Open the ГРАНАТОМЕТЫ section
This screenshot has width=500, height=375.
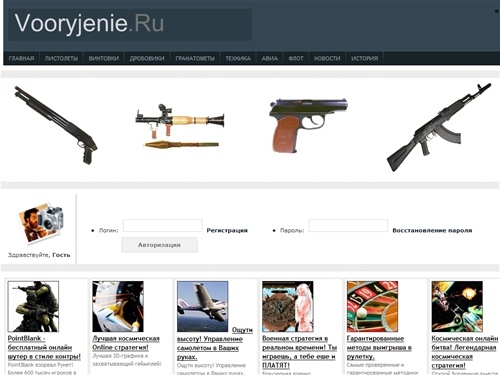tap(195, 58)
